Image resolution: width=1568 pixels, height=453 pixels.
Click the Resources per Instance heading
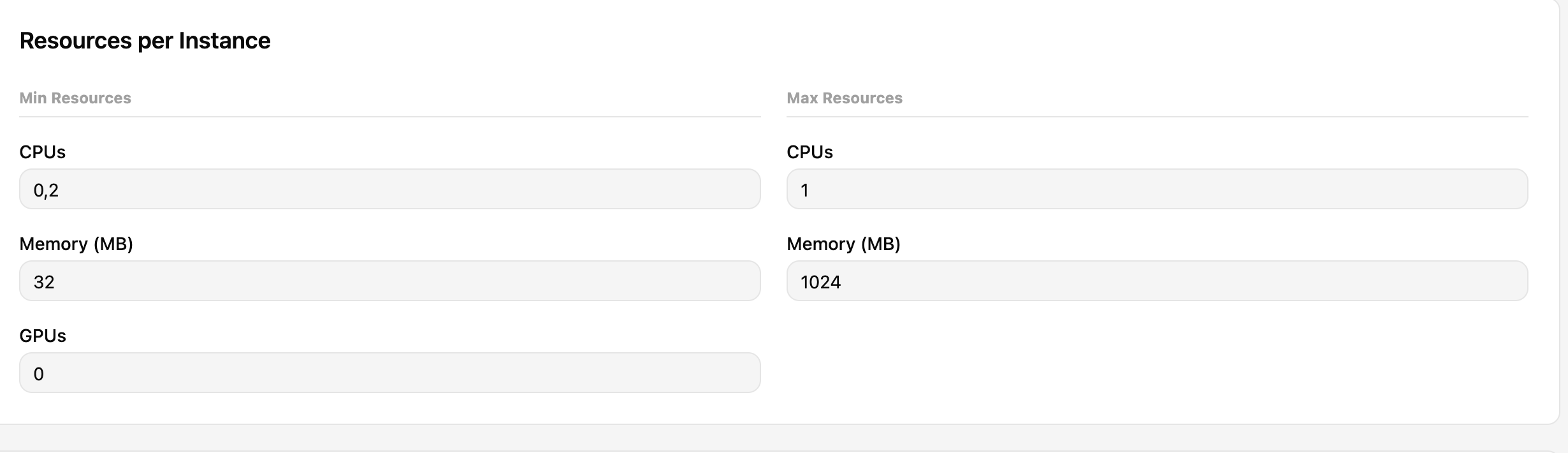[x=145, y=41]
